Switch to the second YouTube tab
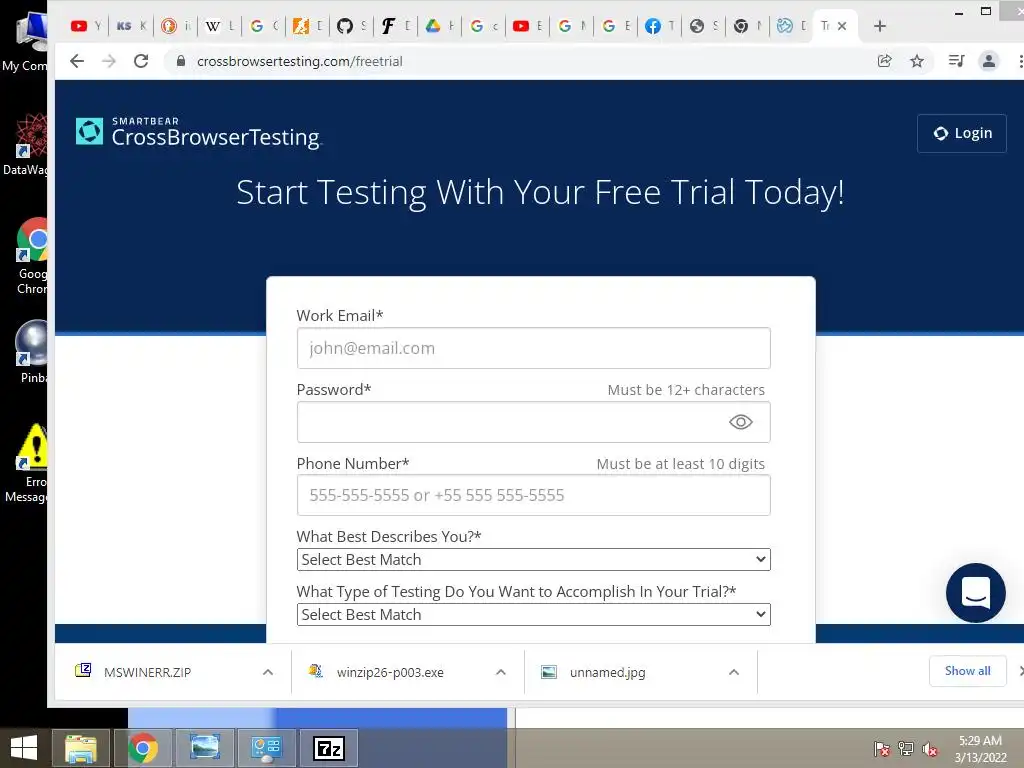Screen dimensions: 1024x768 (x=527, y=26)
